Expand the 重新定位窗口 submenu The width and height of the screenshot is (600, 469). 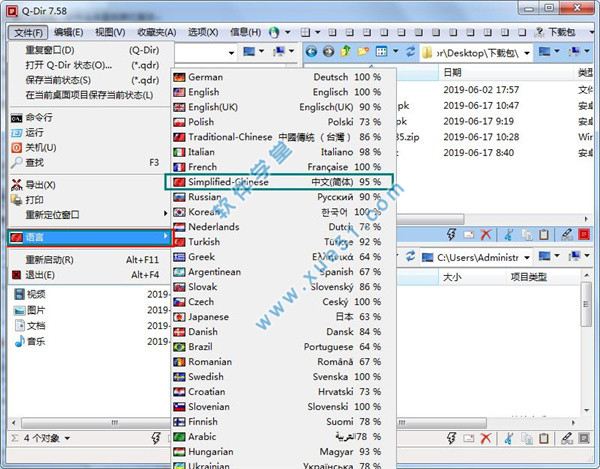point(90,215)
